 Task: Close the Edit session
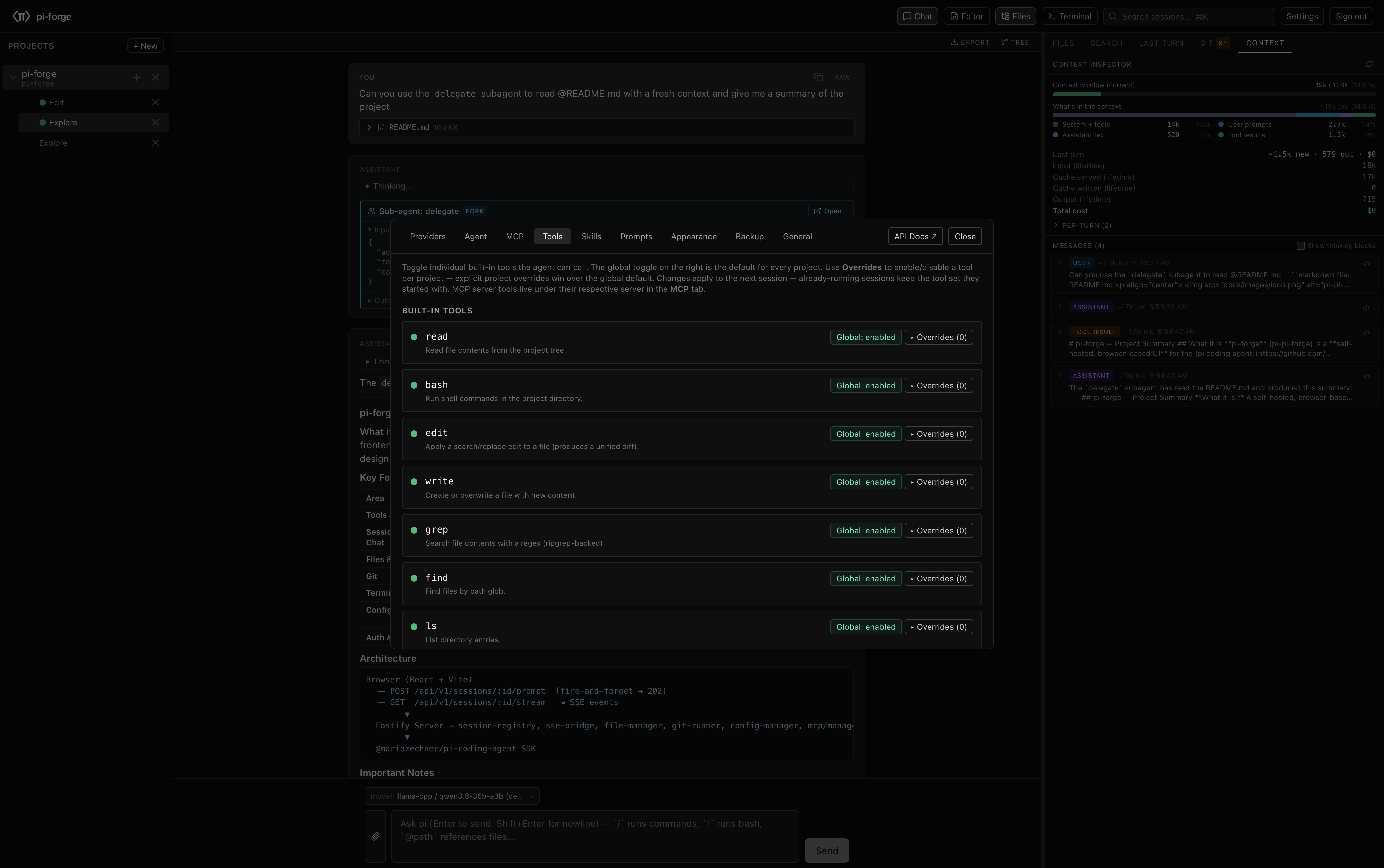coord(155,103)
